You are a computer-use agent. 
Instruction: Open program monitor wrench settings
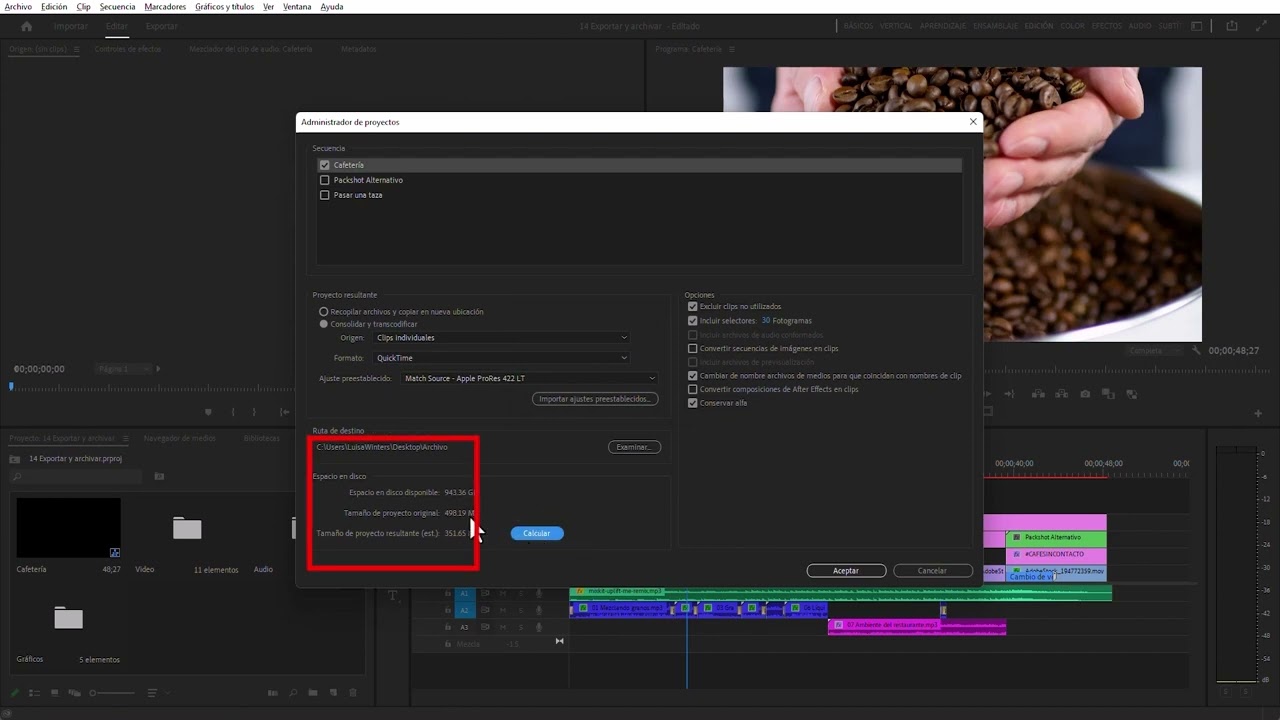tap(1196, 351)
